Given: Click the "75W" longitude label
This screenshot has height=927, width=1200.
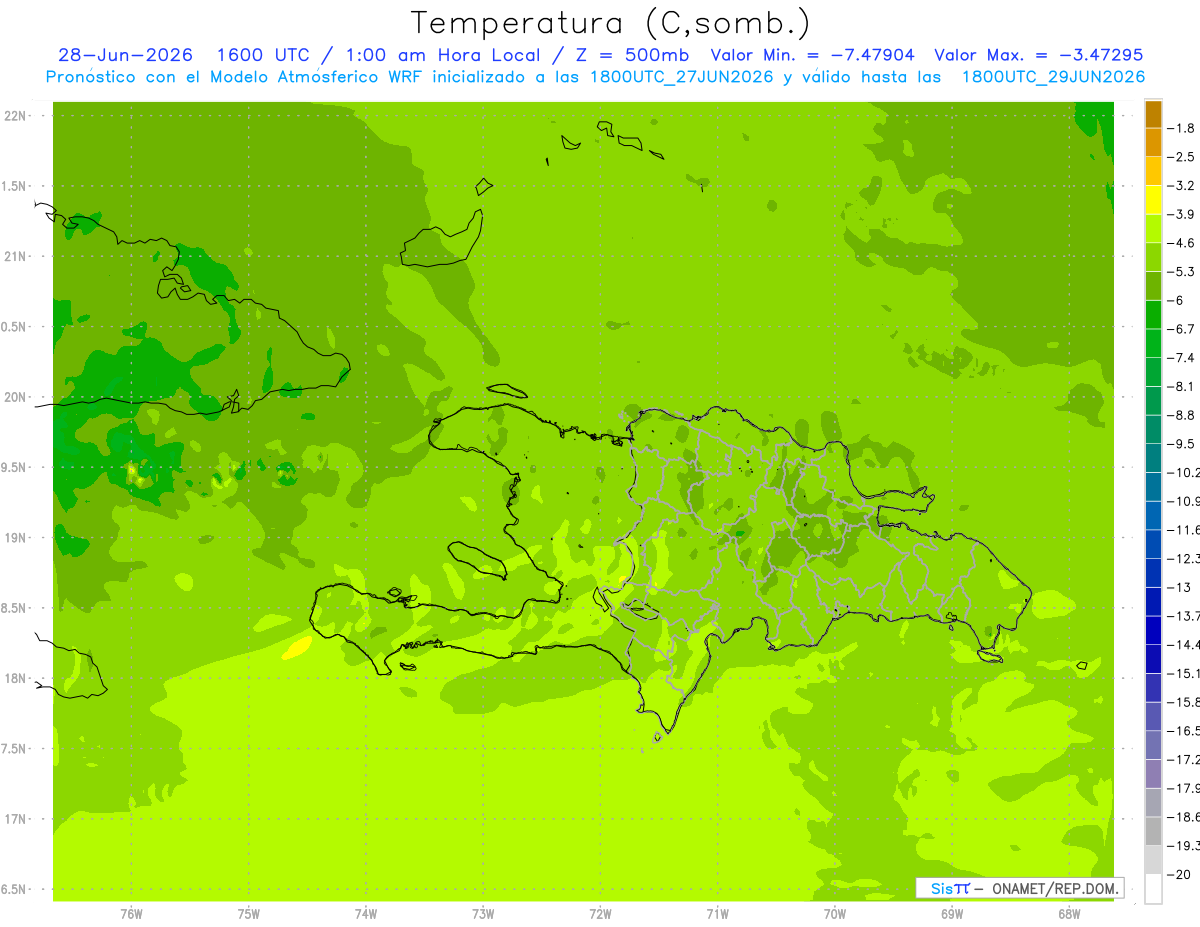Looking at the screenshot, I should 249,913.
